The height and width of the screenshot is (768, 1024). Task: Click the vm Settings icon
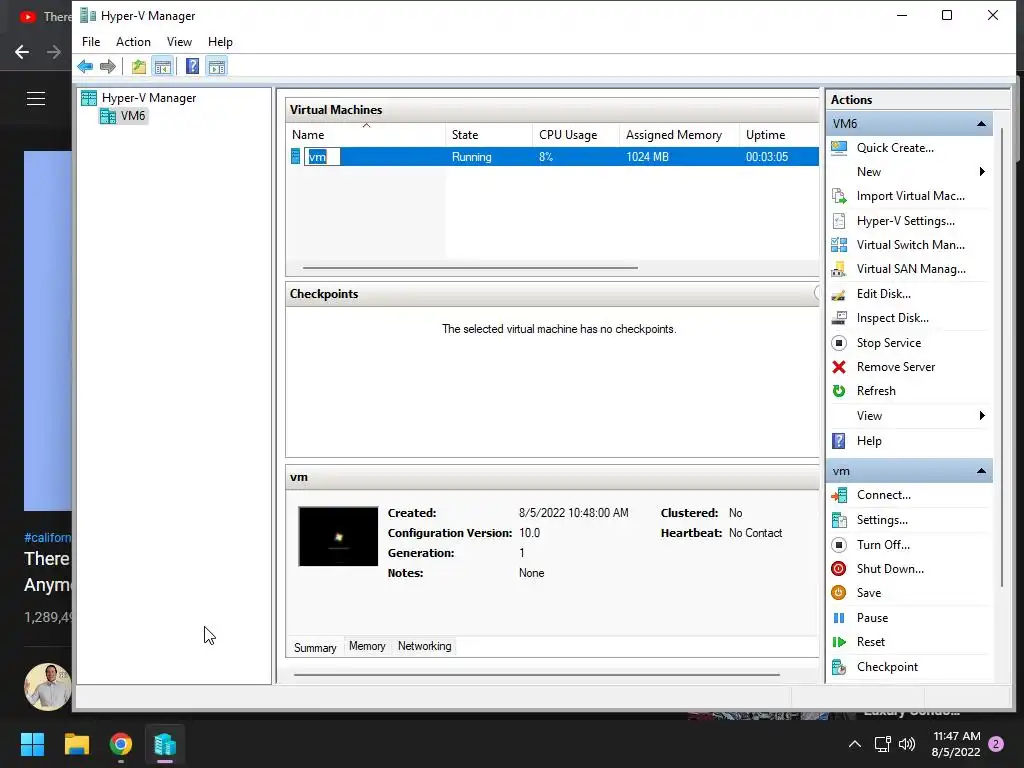(x=839, y=520)
